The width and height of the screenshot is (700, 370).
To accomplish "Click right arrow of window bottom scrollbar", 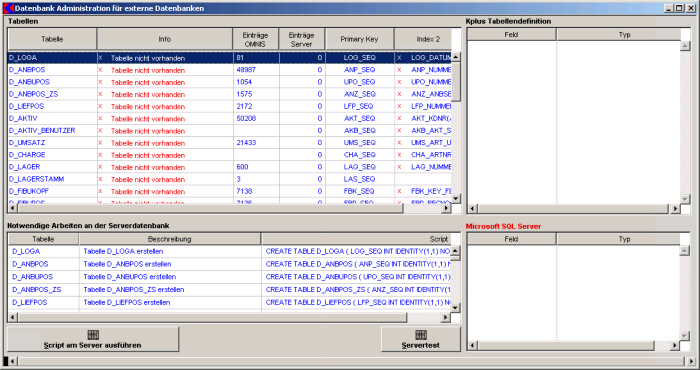I will pyautogui.click(x=692, y=361).
